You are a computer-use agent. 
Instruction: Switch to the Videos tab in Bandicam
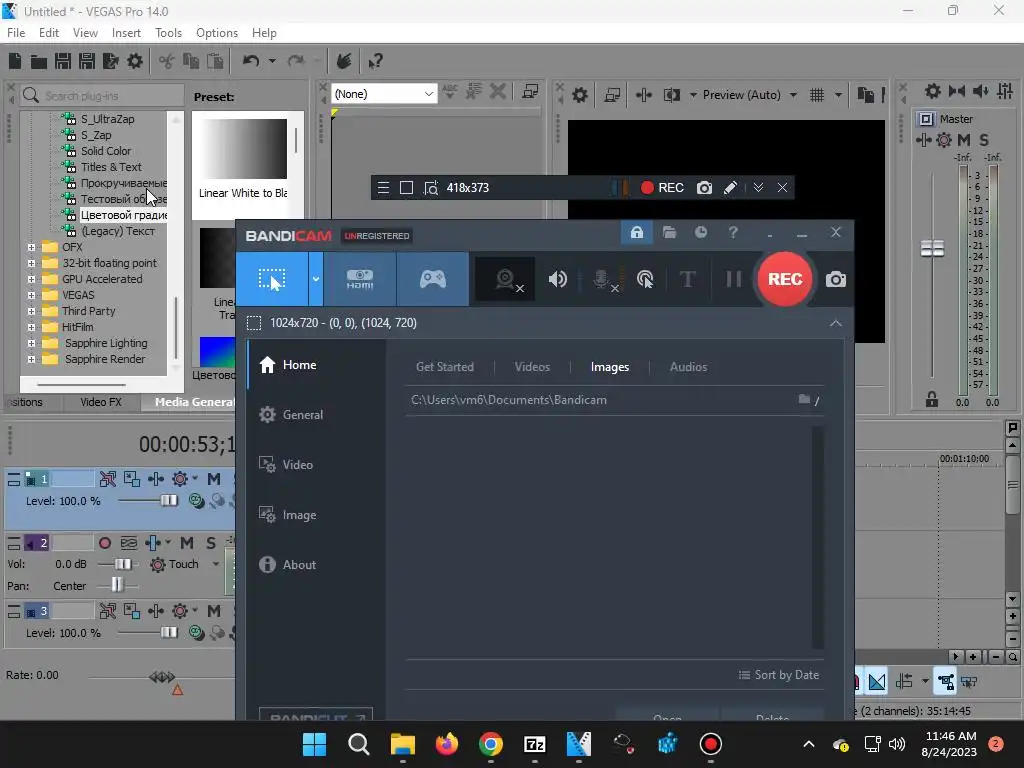tap(532, 367)
